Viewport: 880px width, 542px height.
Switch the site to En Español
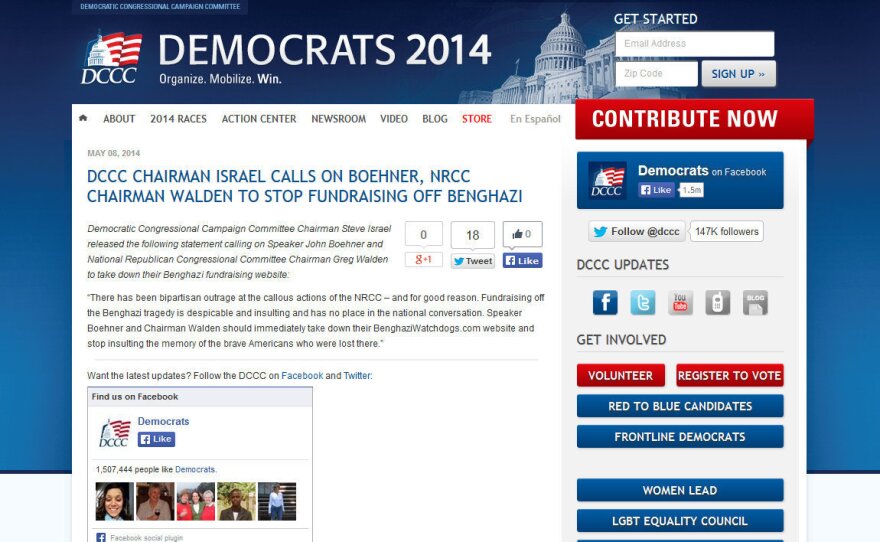tap(535, 119)
